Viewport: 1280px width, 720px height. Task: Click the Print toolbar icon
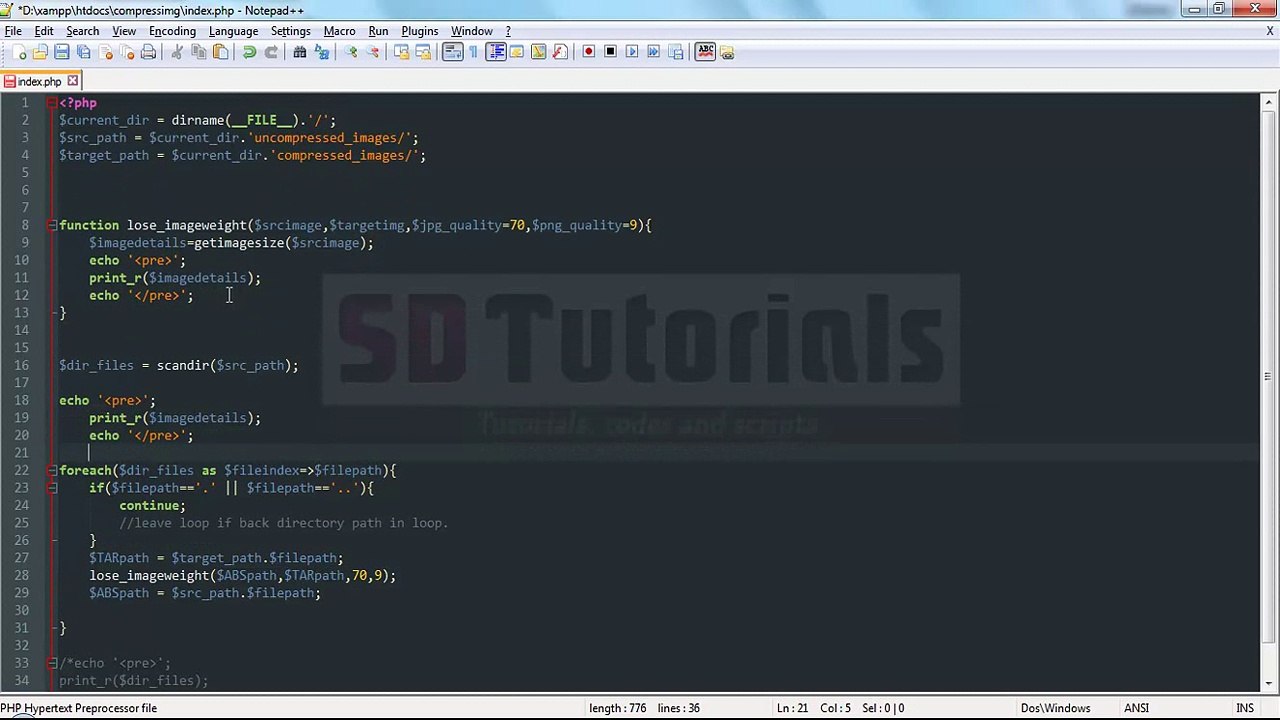pyautogui.click(x=148, y=52)
